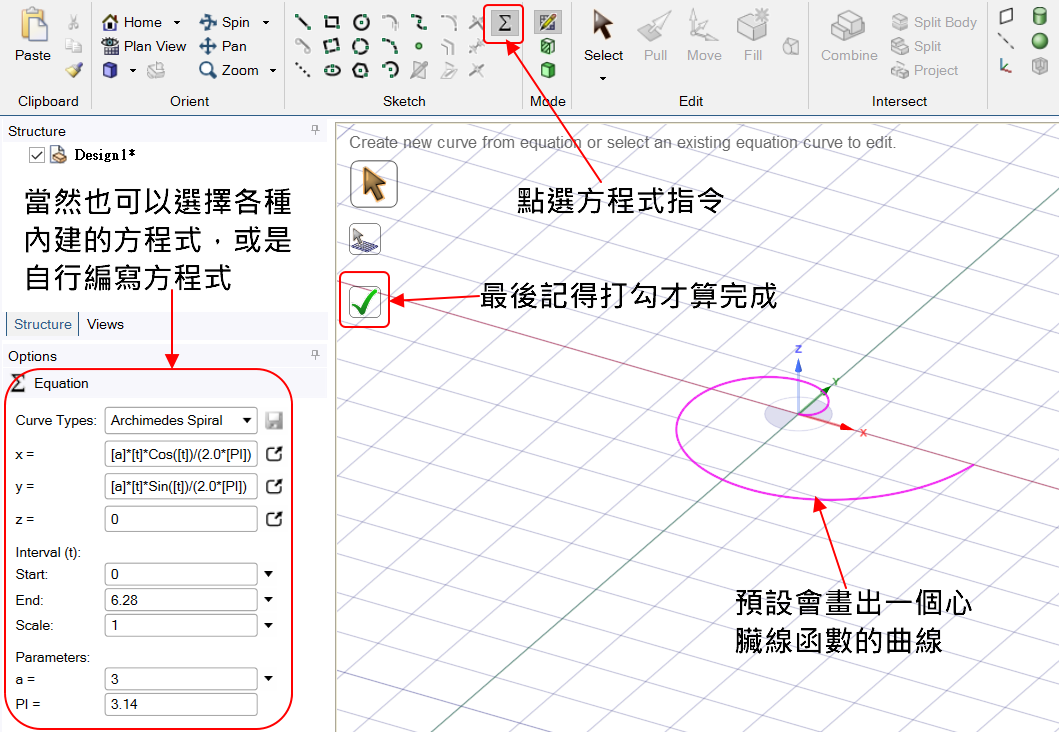Click the Zoom button

pos(229,70)
